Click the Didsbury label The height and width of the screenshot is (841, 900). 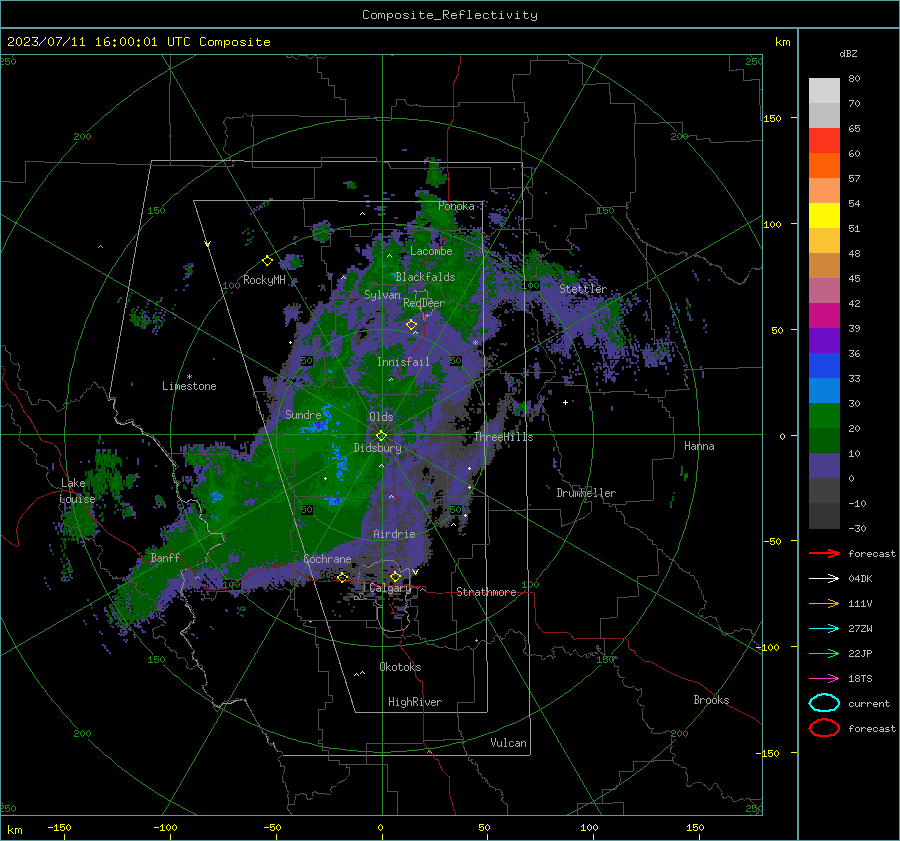click(x=377, y=448)
